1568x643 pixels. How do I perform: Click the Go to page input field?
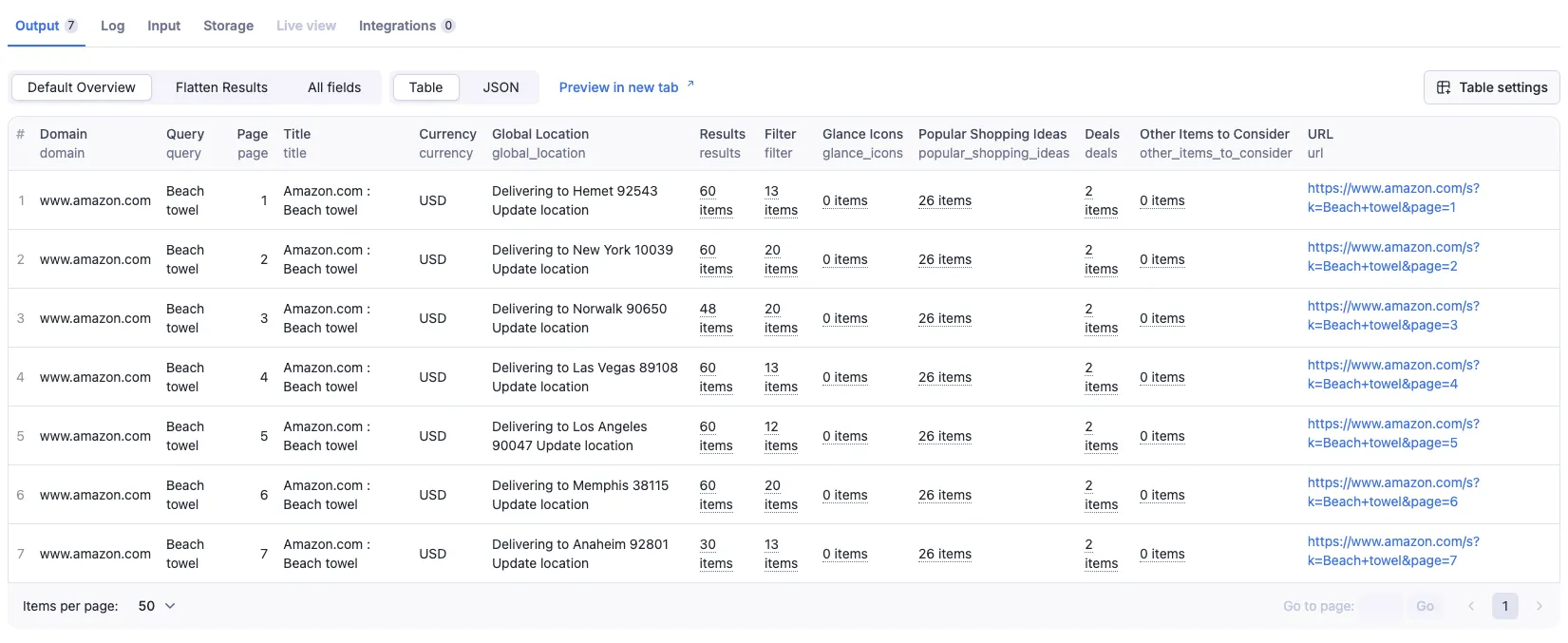coord(1381,606)
